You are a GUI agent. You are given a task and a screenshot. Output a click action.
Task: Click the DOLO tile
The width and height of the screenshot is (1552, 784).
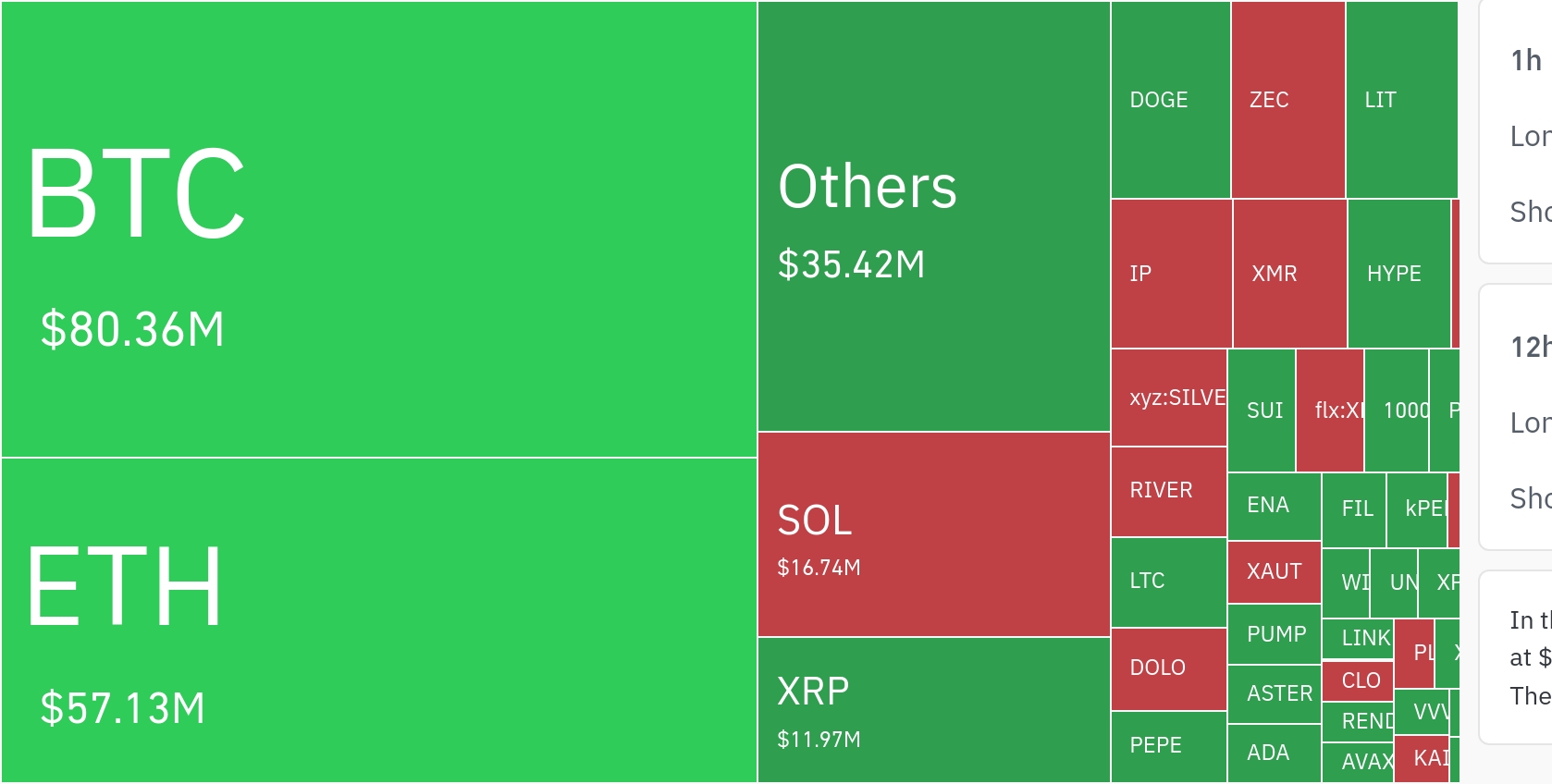tap(1169, 668)
